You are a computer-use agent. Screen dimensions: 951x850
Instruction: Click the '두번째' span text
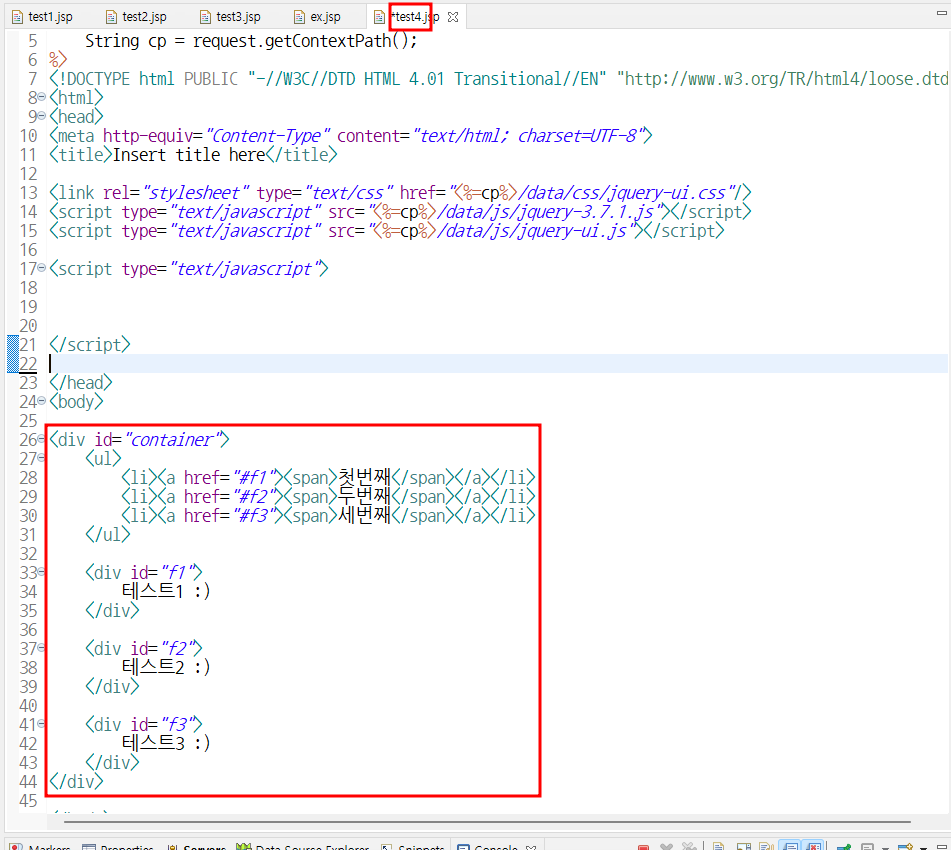tap(364, 496)
